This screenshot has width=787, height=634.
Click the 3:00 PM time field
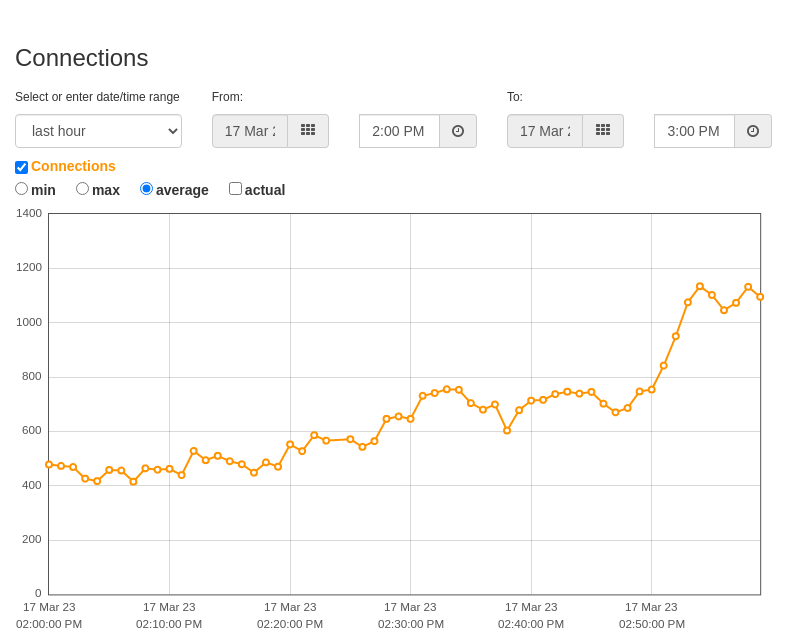(694, 131)
